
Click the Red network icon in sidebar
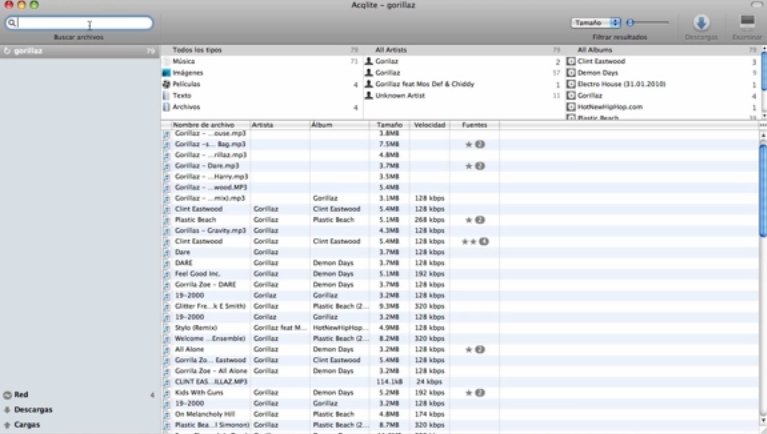coord(7,395)
